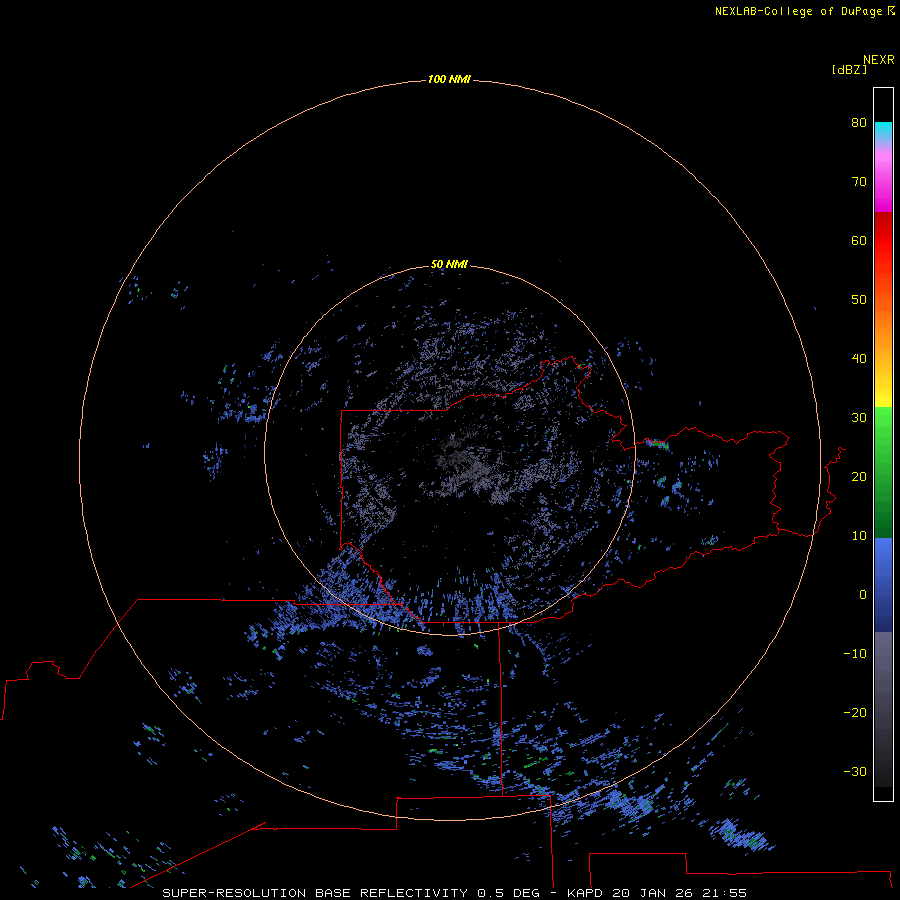Click the 80 dBZ scale value
The width and height of the screenshot is (900, 900).
[859, 122]
